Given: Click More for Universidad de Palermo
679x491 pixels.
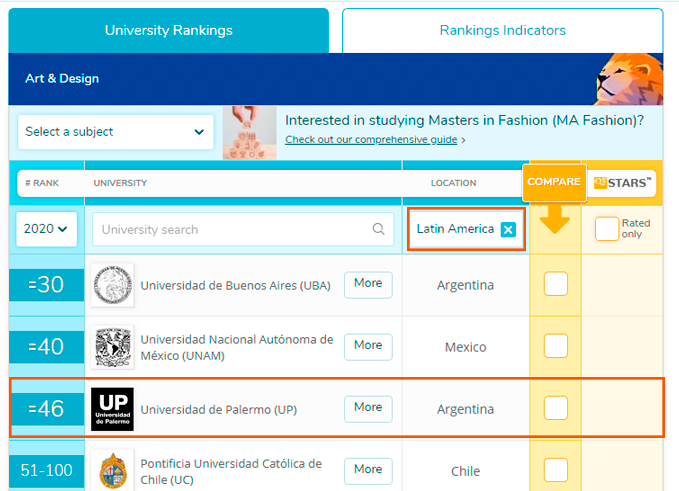Looking at the screenshot, I should [x=368, y=408].
